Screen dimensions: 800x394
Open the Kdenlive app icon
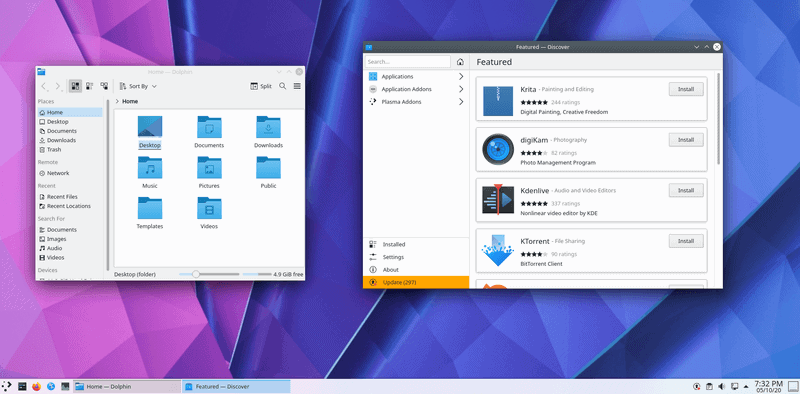[x=498, y=200]
